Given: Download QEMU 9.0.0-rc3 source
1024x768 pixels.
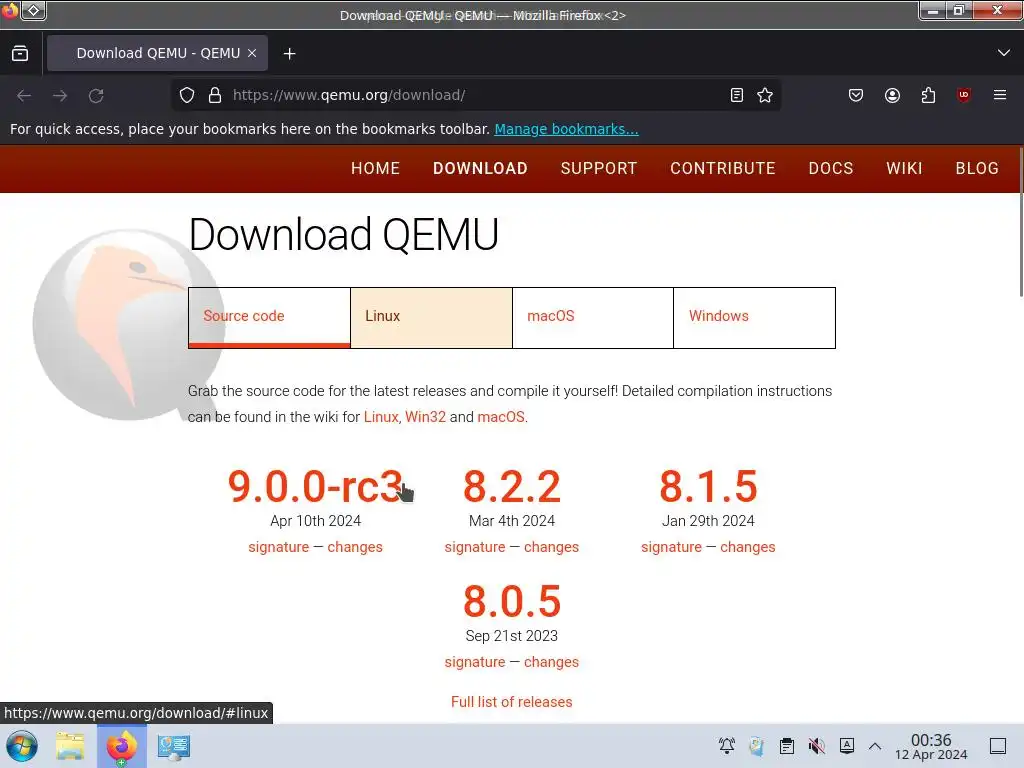Looking at the screenshot, I should (x=315, y=487).
